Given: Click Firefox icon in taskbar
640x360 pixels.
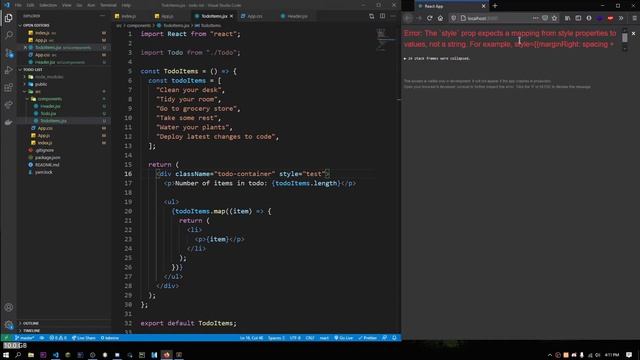Looking at the screenshot, I should click(x=167, y=355).
